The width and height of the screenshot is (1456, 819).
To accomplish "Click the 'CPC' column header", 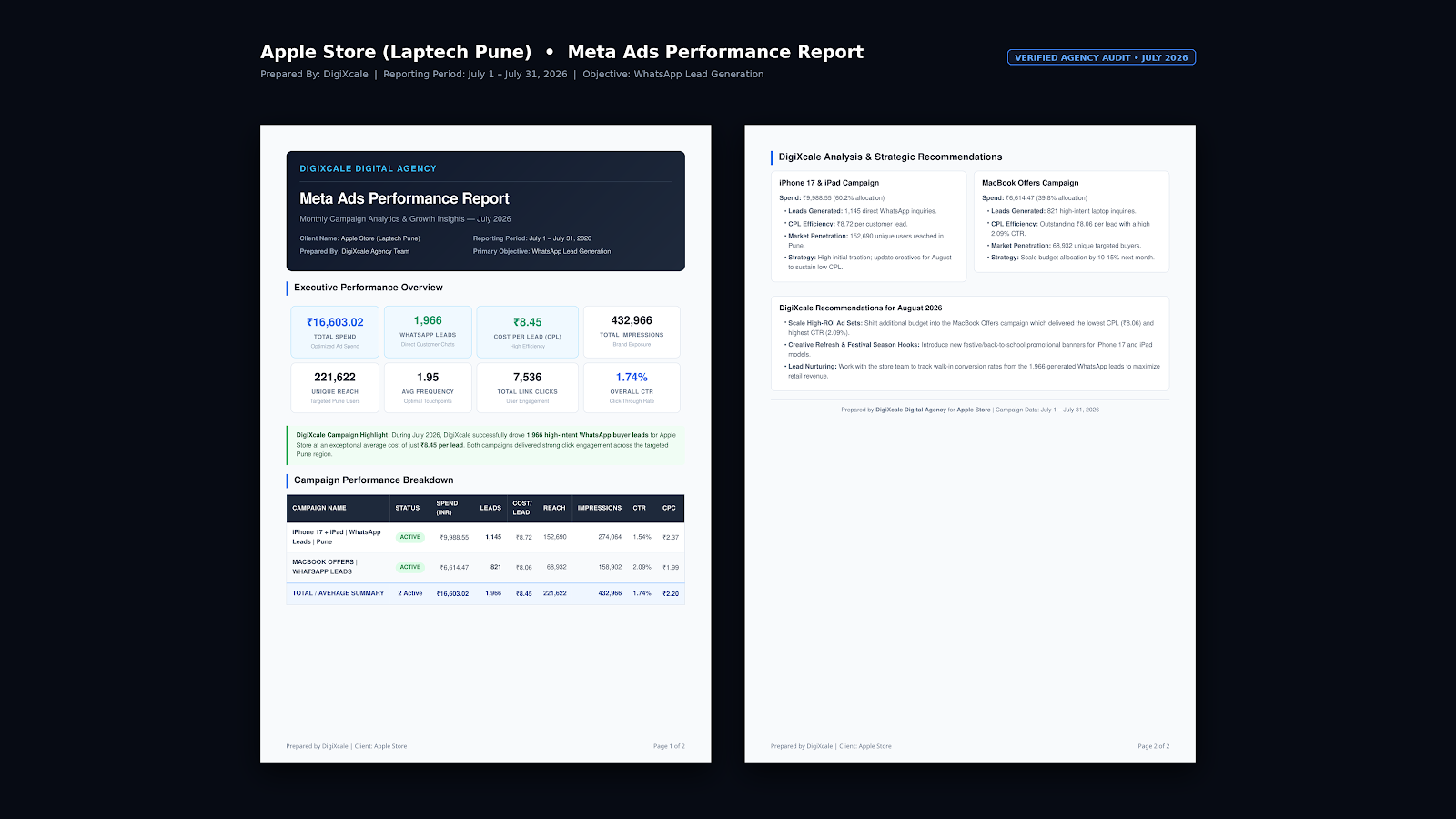I will point(669,508).
